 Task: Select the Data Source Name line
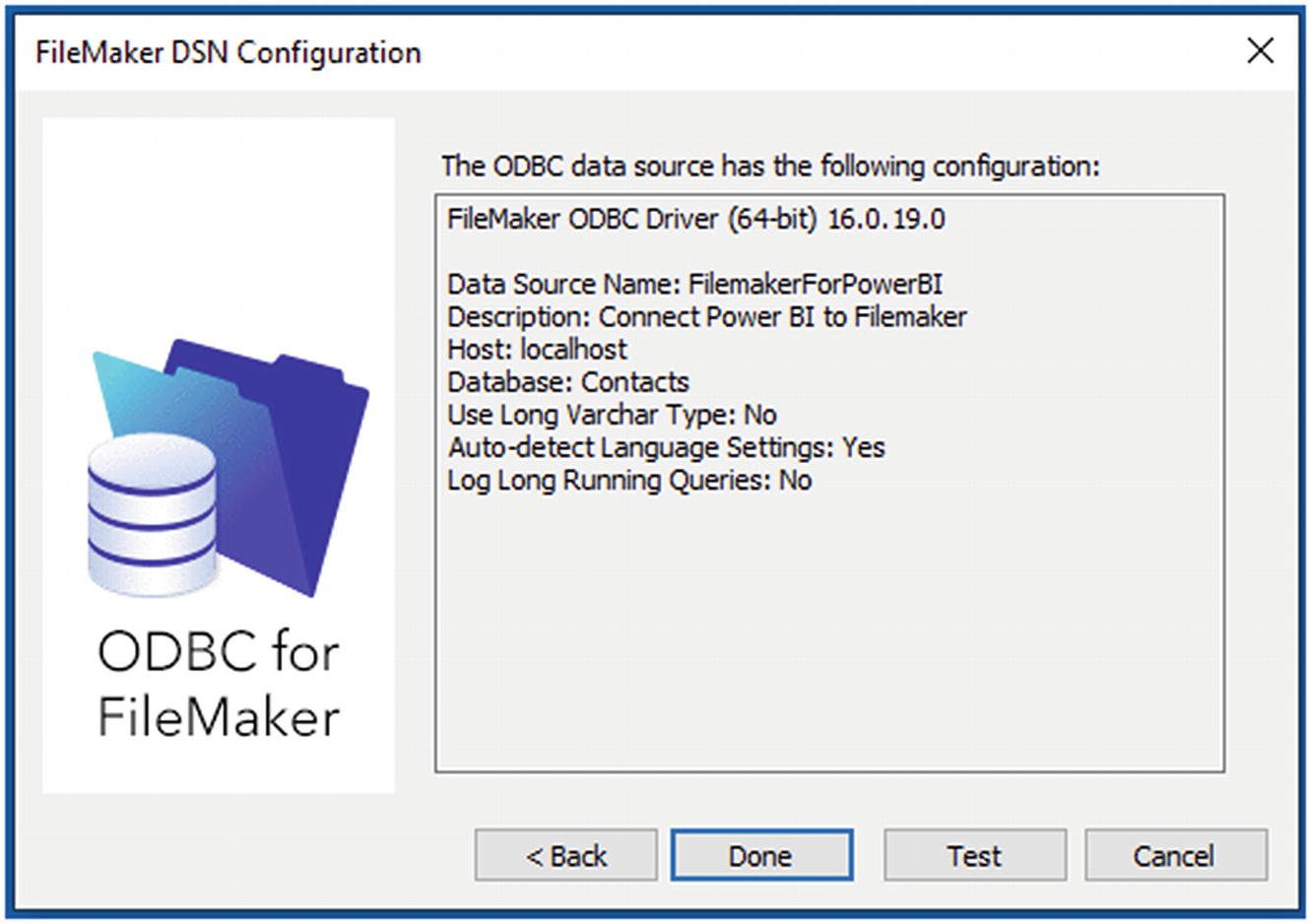694,285
